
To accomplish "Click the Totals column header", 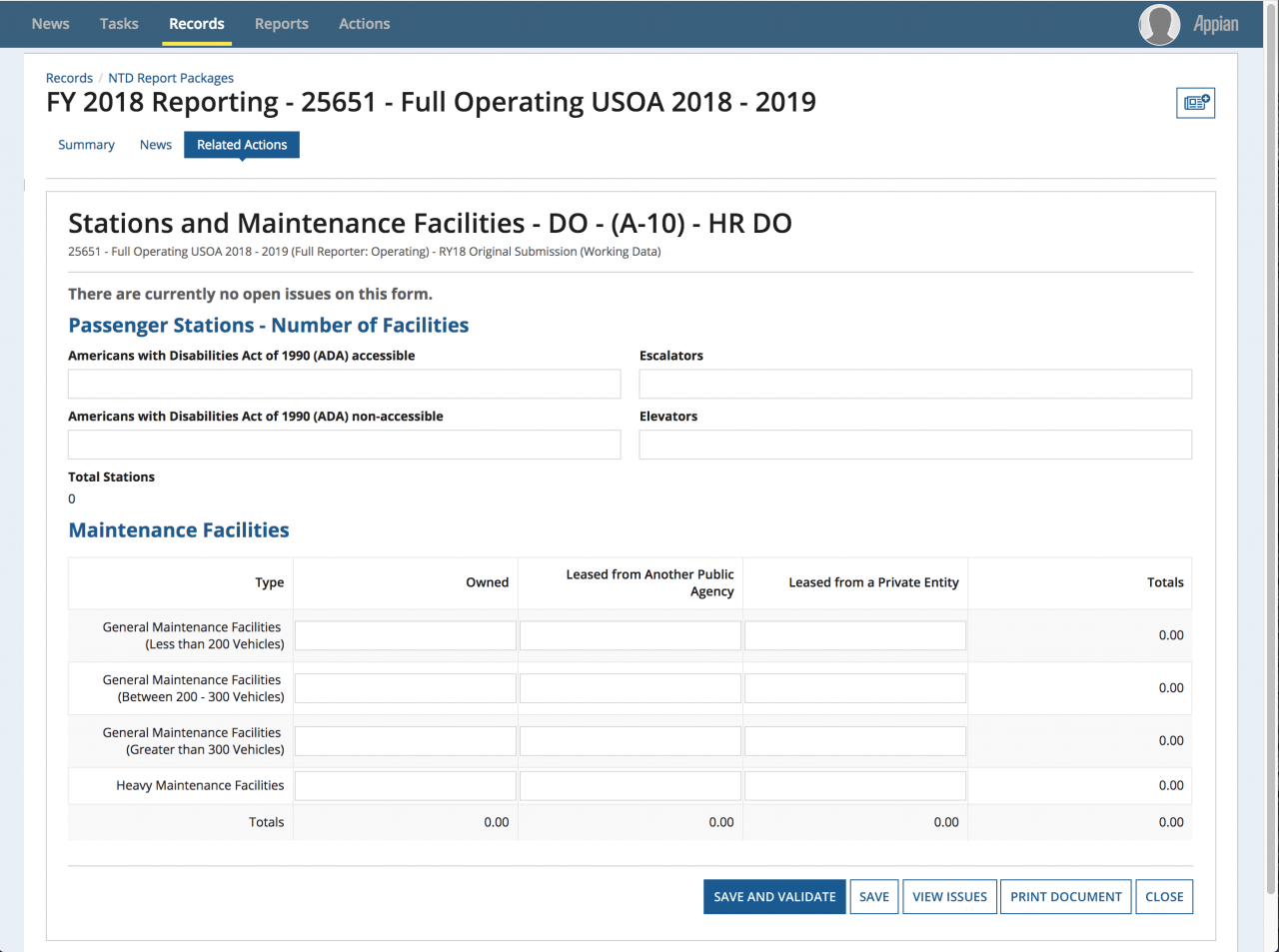I will coord(1165,582).
